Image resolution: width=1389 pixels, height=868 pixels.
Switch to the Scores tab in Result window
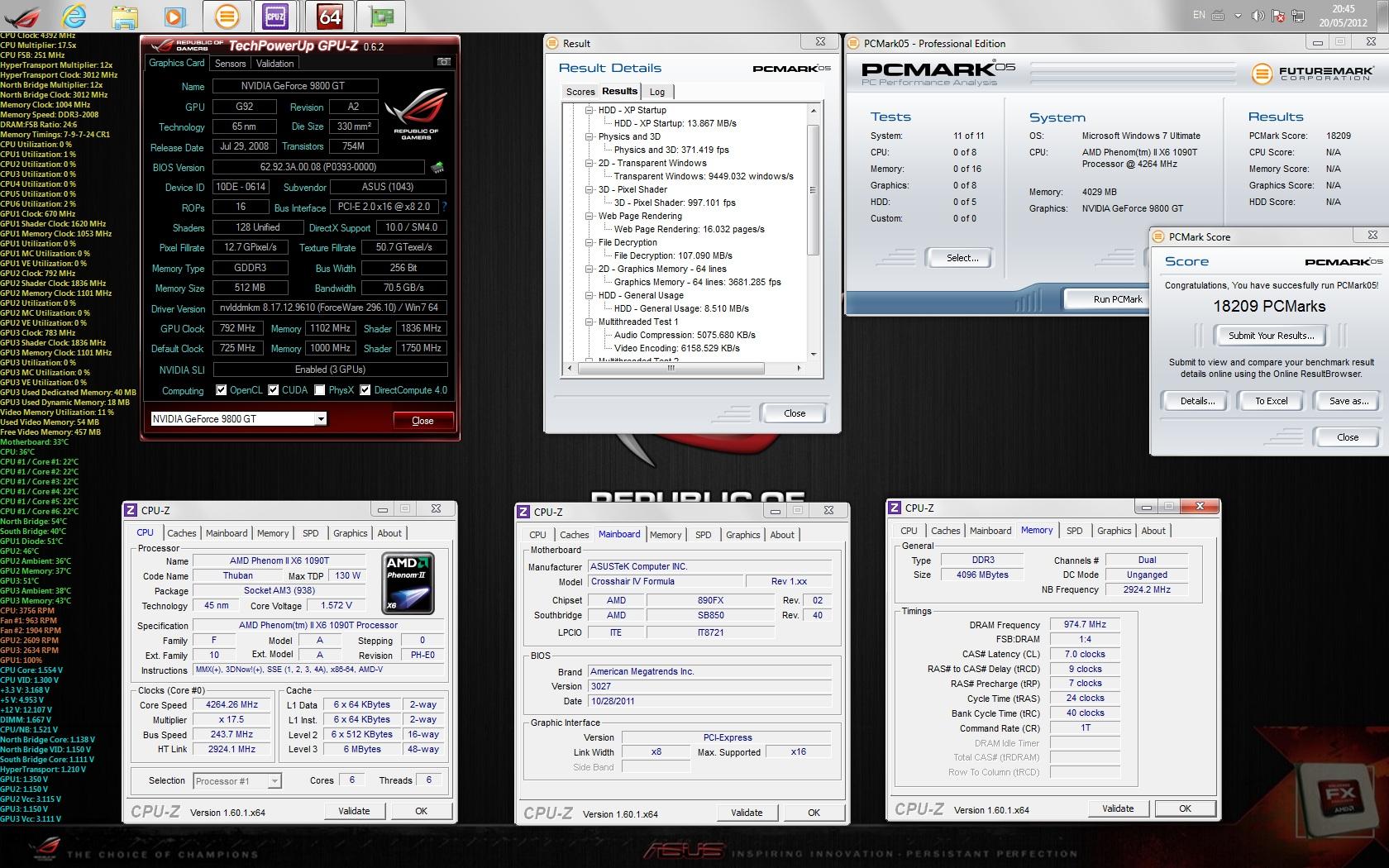tap(580, 92)
